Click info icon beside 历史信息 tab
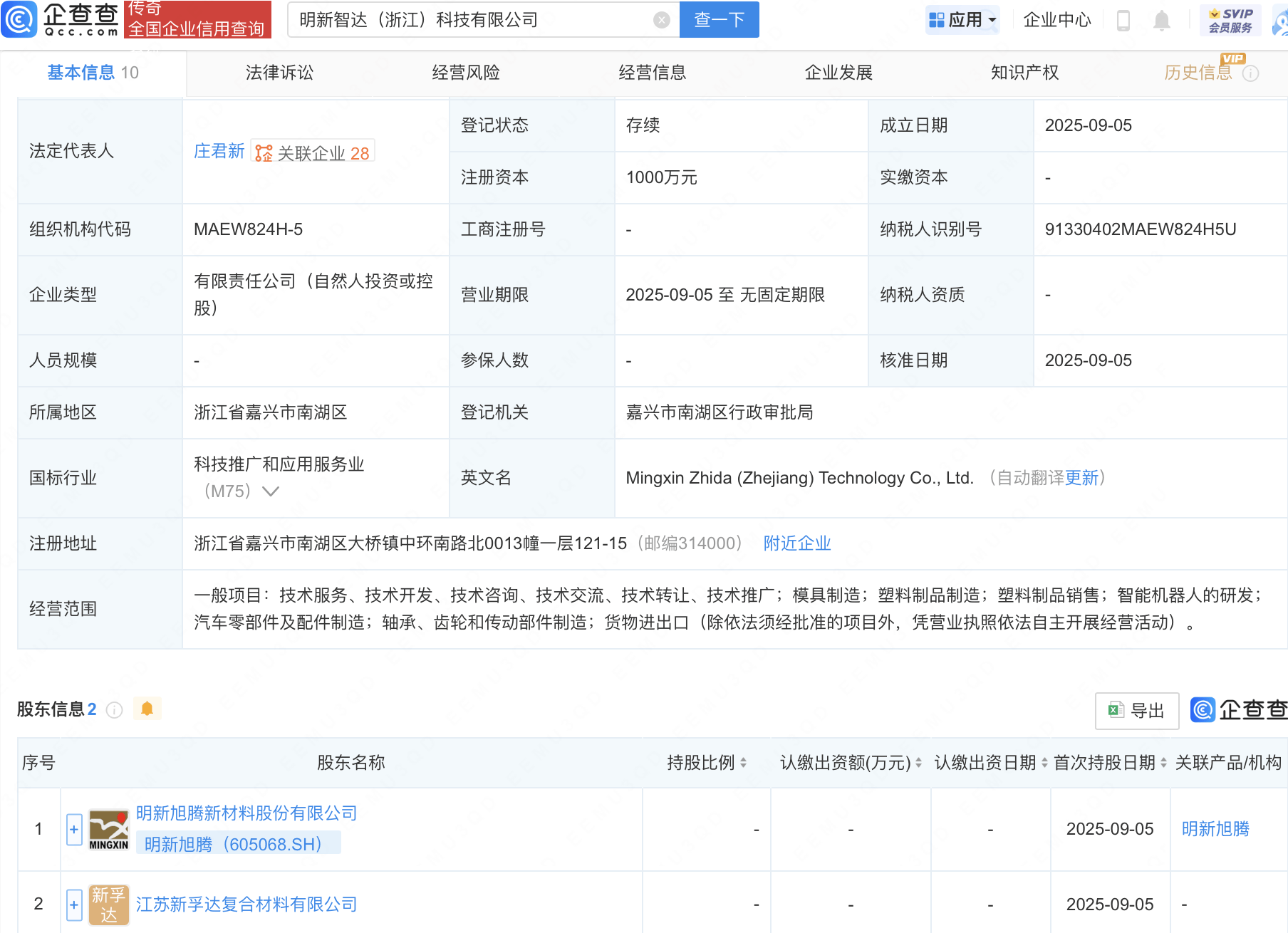The image size is (1288, 933). (1250, 73)
